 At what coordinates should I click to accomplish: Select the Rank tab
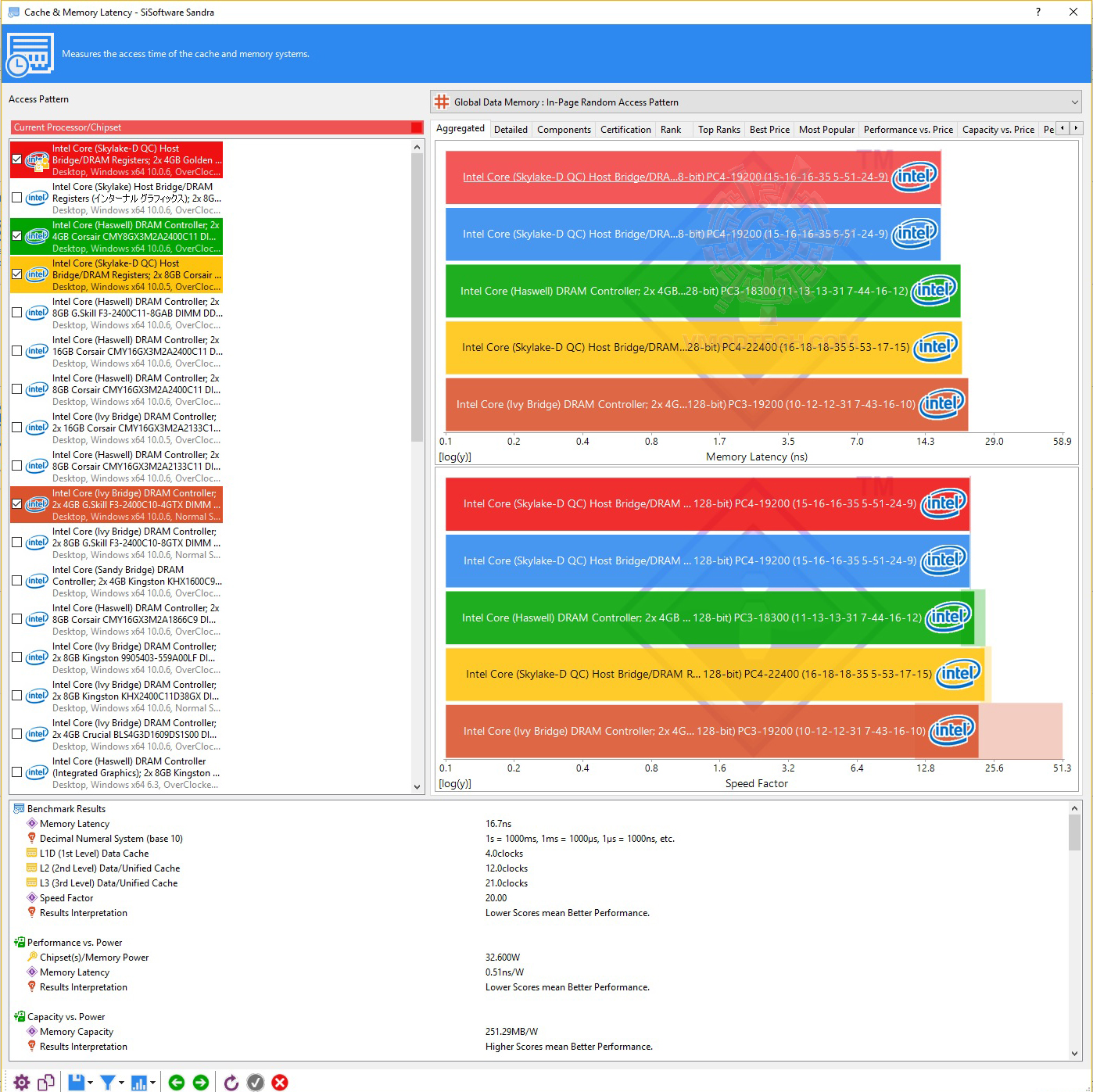tap(671, 130)
